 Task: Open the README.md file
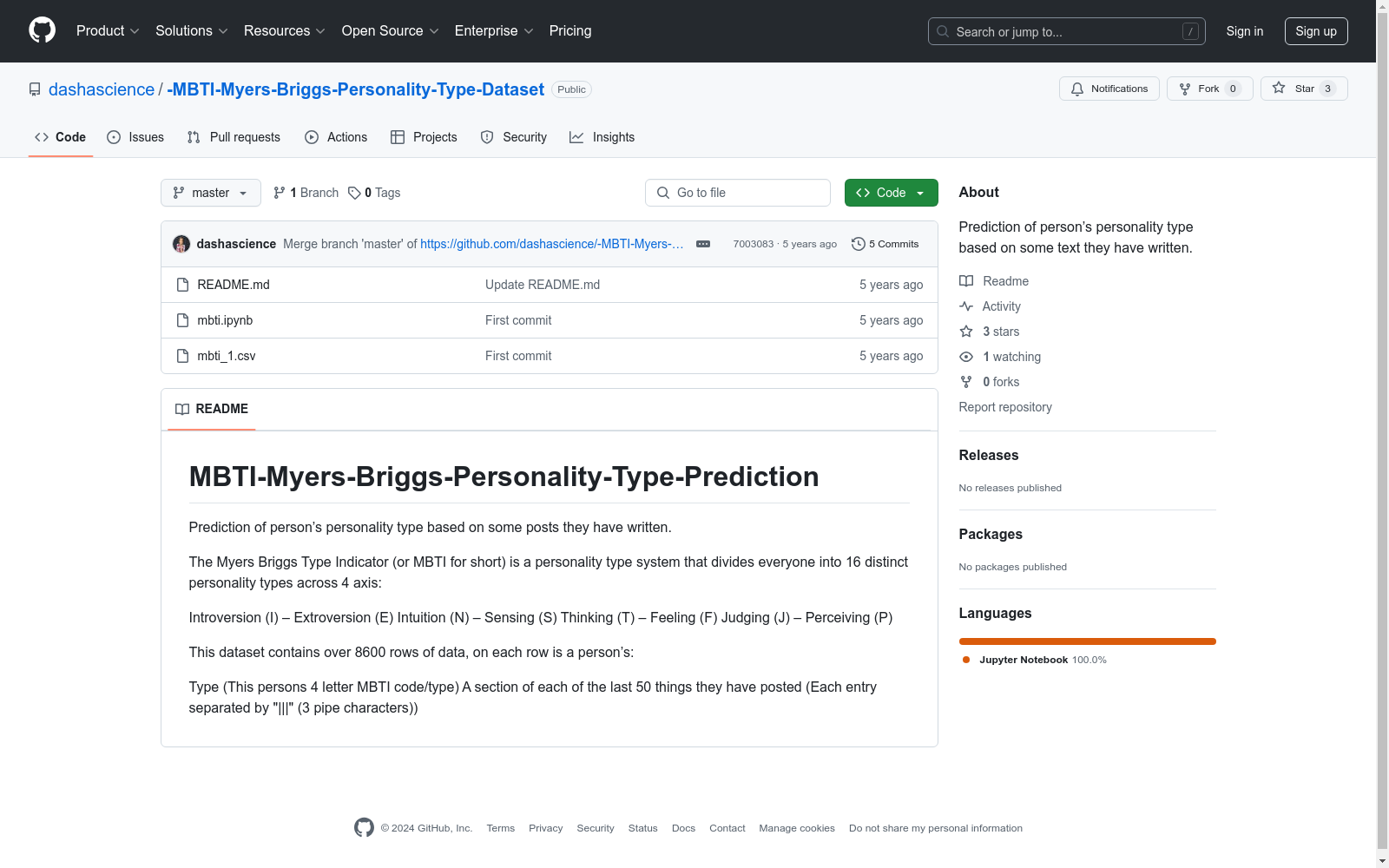coord(234,285)
